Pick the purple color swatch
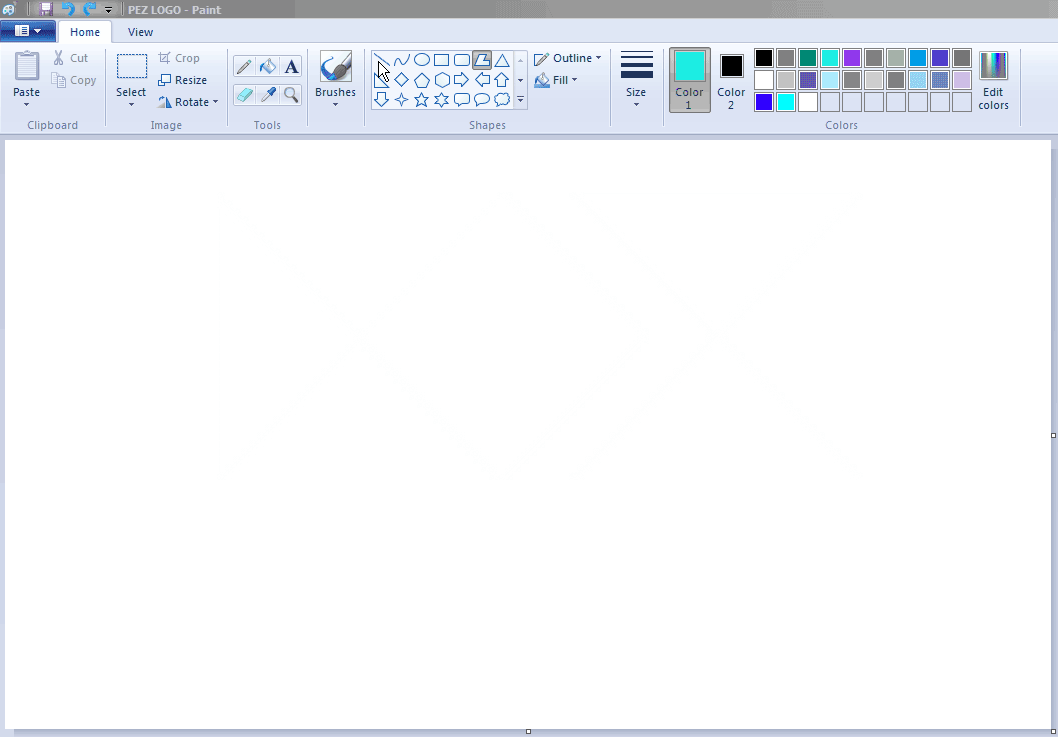The height and width of the screenshot is (737, 1058). click(852, 58)
